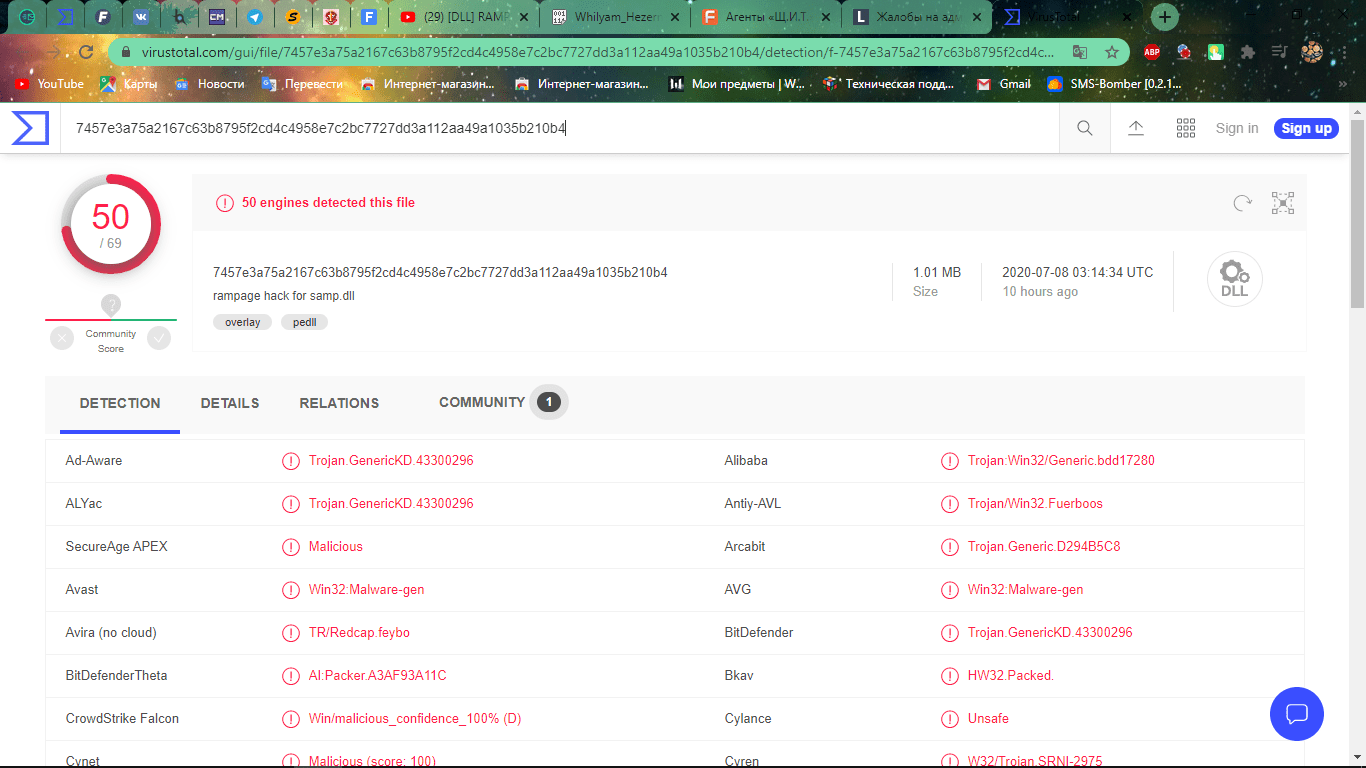The width and height of the screenshot is (1366, 768).
Task: Open the RELATIONS tab
Action: 339,403
